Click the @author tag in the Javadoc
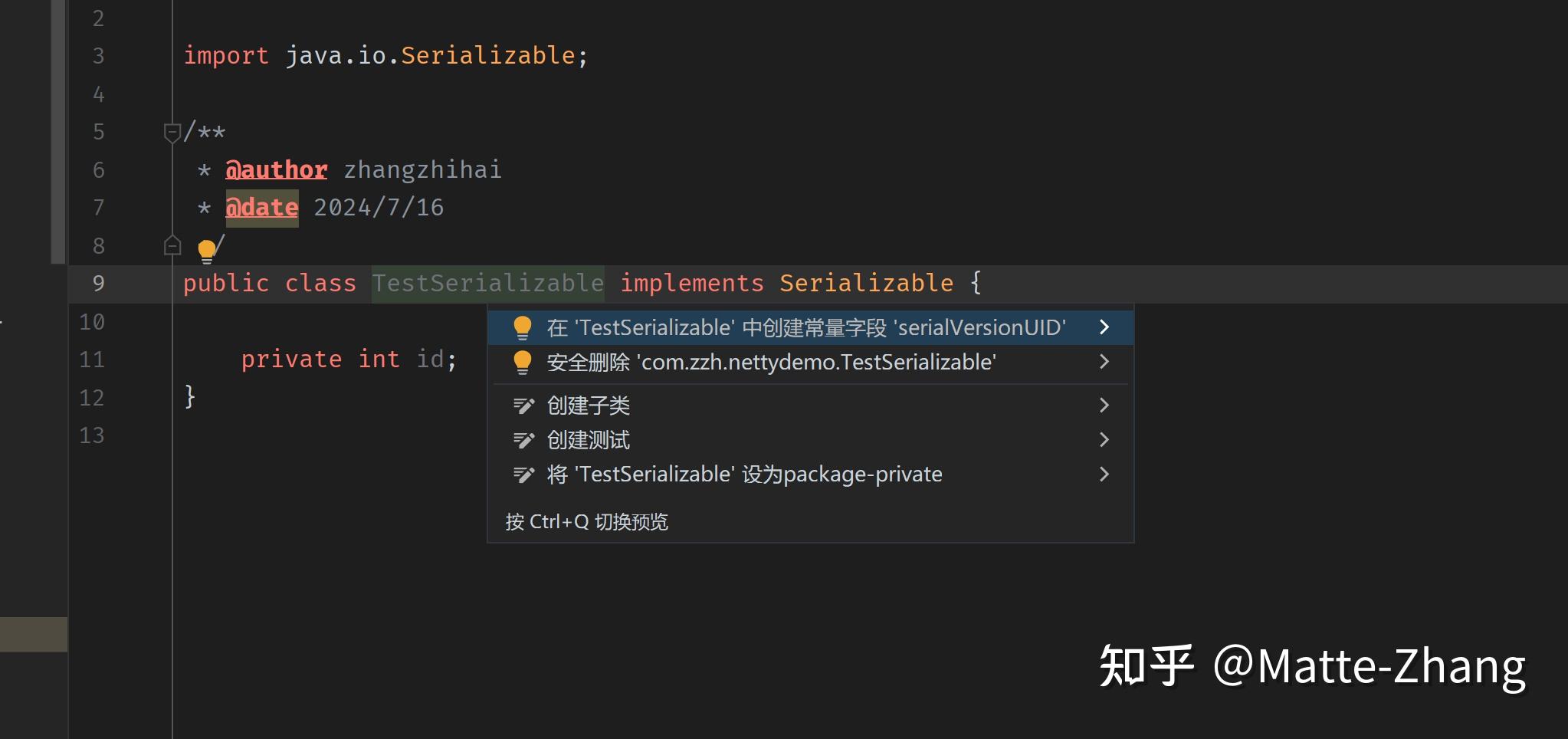1568x739 pixels. 276,169
